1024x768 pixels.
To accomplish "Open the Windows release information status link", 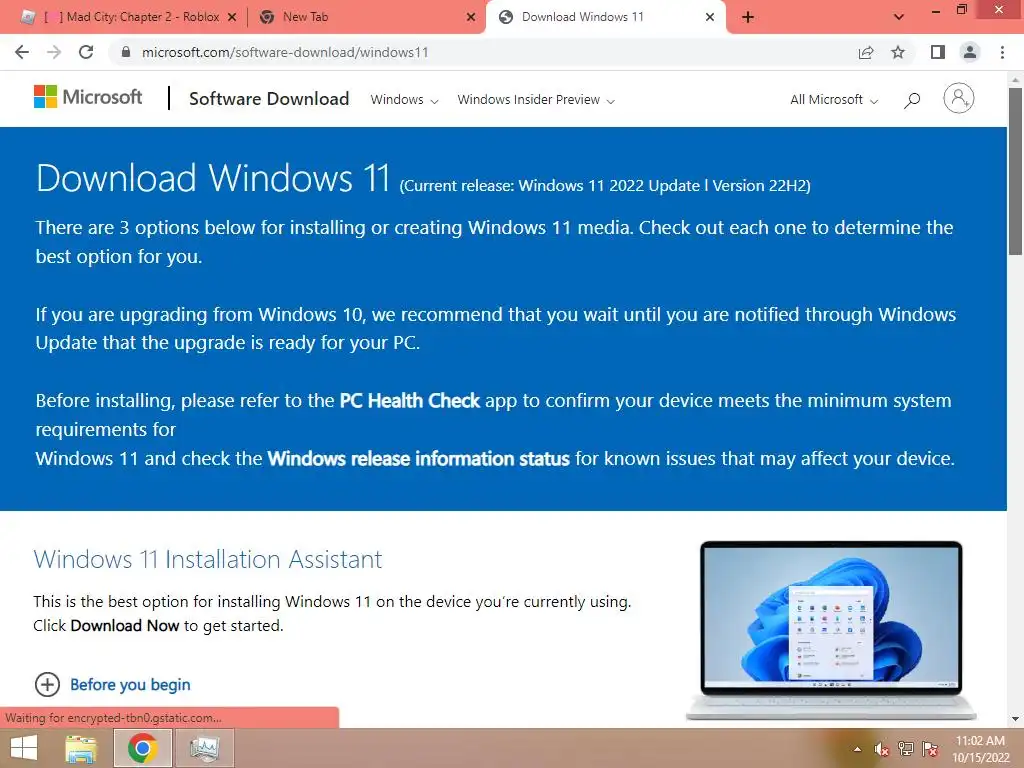I will point(419,458).
